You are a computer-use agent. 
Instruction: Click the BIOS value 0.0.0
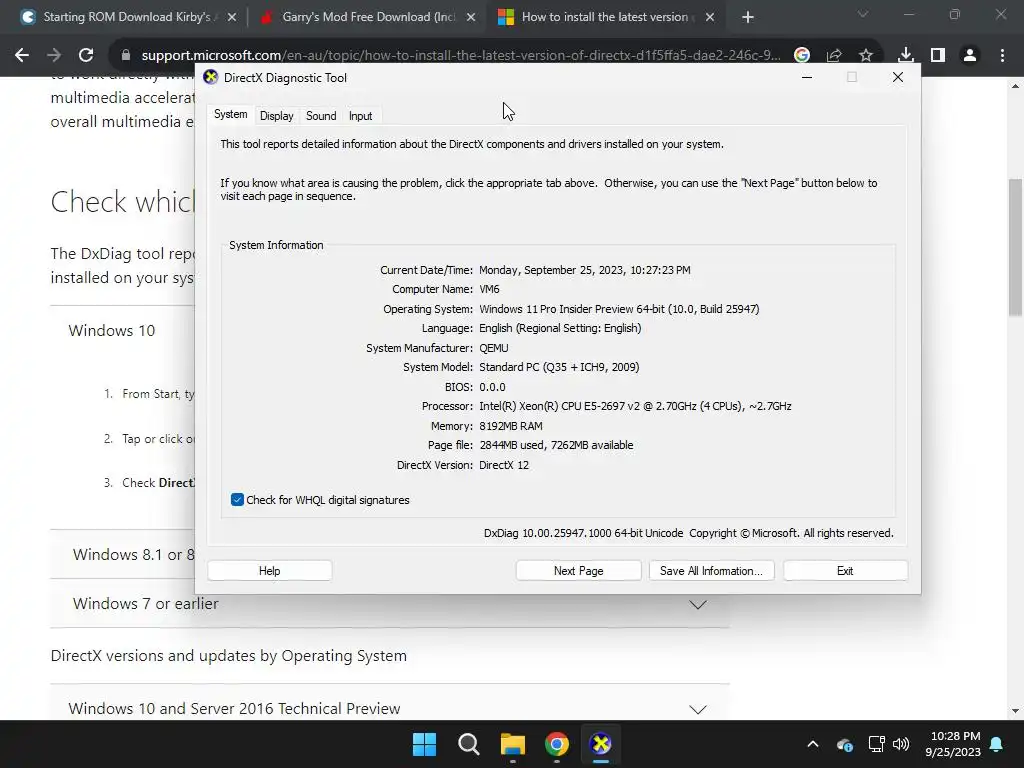(x=492, y=387)
